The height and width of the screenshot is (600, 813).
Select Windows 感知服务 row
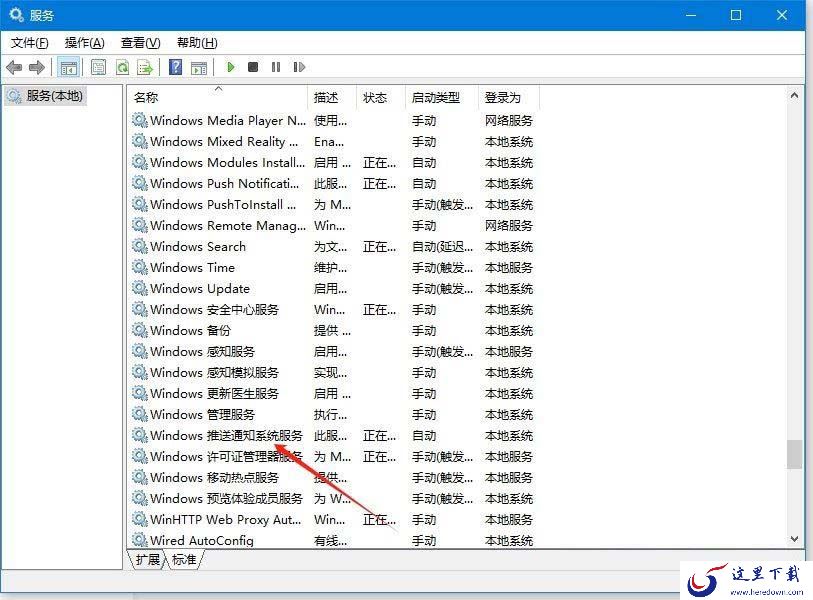(x=332, y=352)
